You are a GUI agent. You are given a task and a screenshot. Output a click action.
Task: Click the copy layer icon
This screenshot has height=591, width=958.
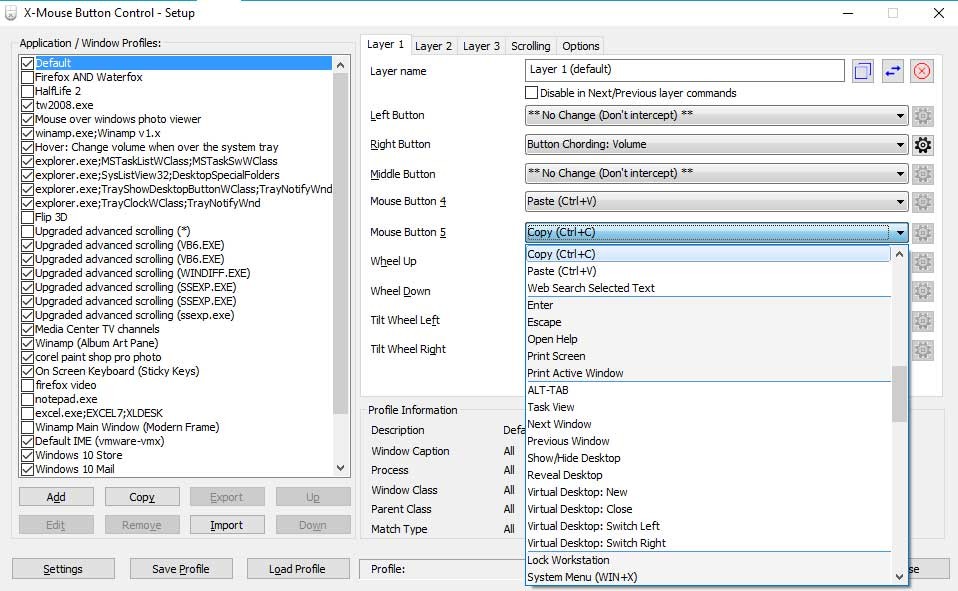click(863, 71)
